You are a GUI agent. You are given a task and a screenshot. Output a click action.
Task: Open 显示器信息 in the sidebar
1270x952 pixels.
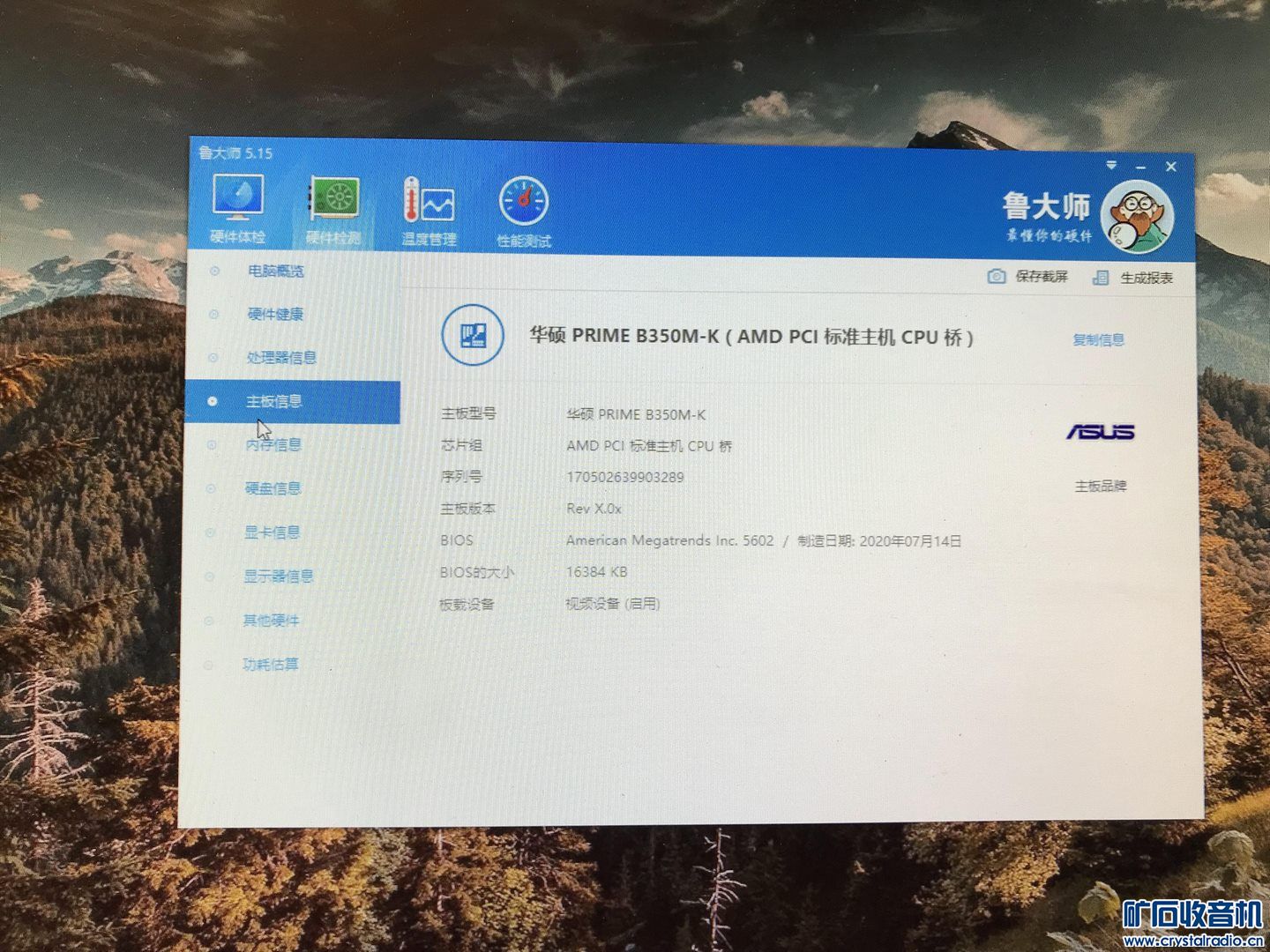pyautogui.click(x=279, y=576)
